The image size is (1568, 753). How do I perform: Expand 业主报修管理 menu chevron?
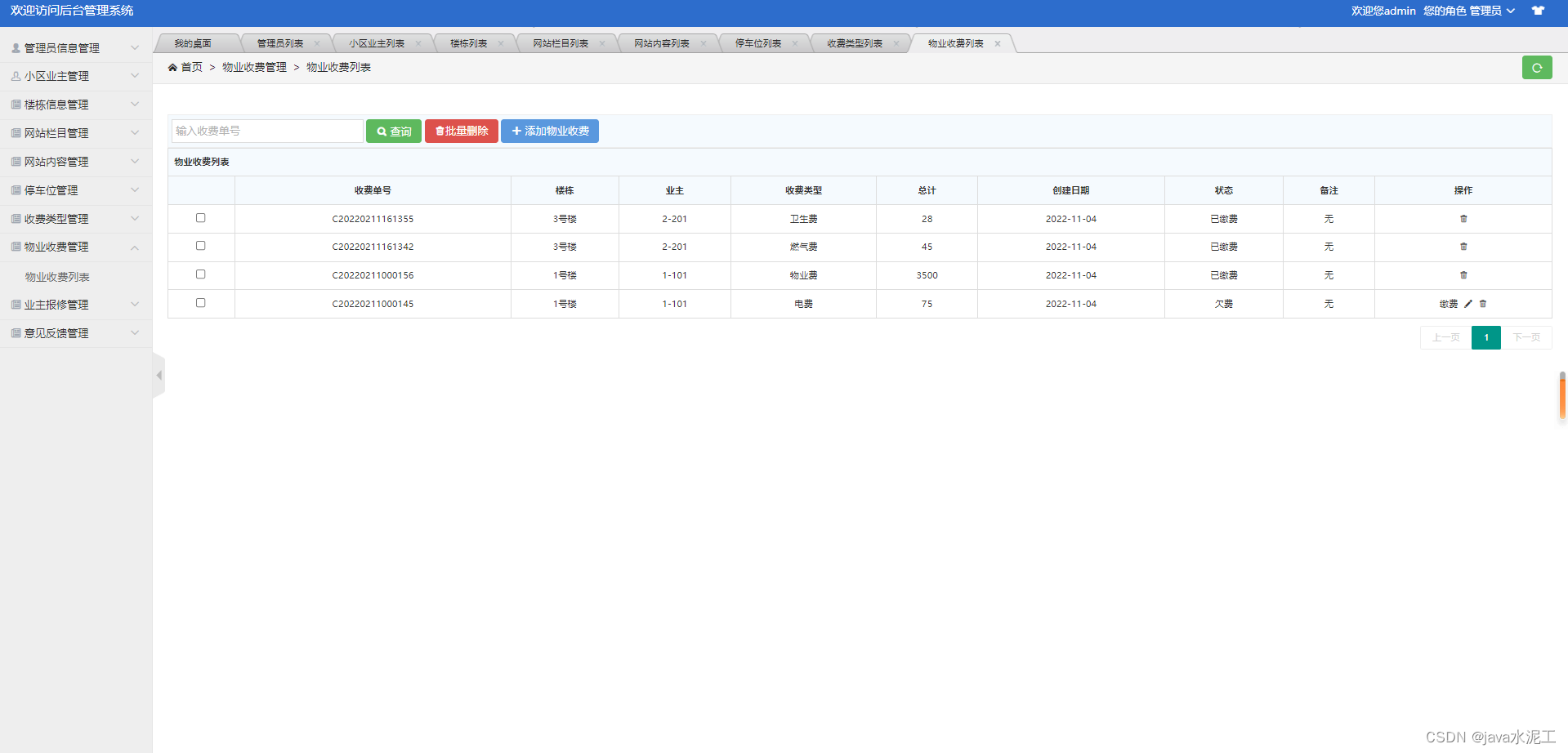click(x=135, y=305)
